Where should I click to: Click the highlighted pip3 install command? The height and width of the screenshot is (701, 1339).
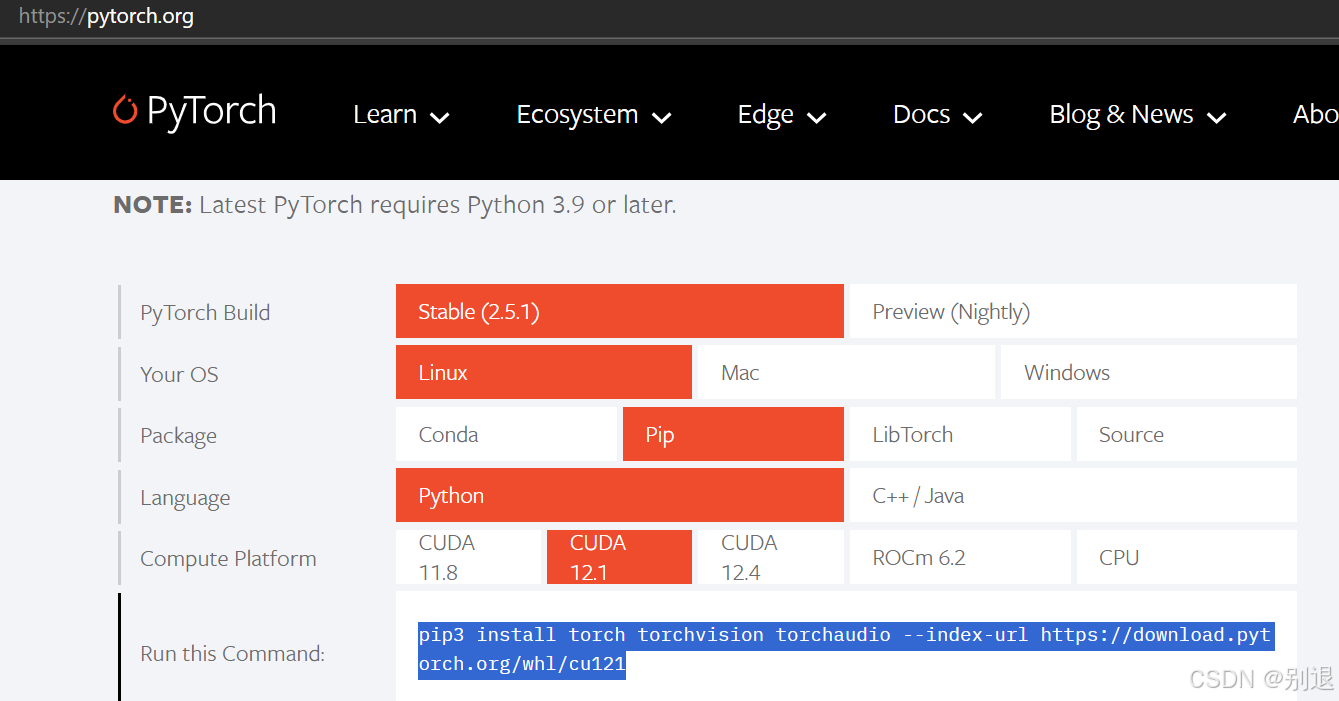tap(846, 648)
